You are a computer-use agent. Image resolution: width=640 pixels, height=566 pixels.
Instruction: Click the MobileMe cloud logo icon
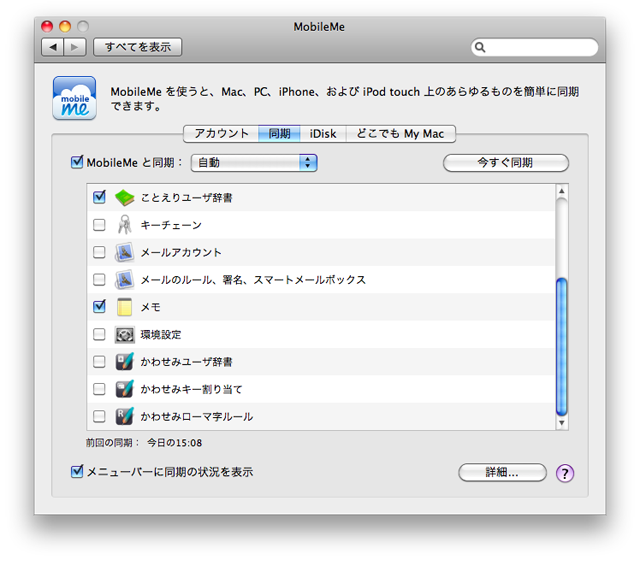click(x=74, y=98)
